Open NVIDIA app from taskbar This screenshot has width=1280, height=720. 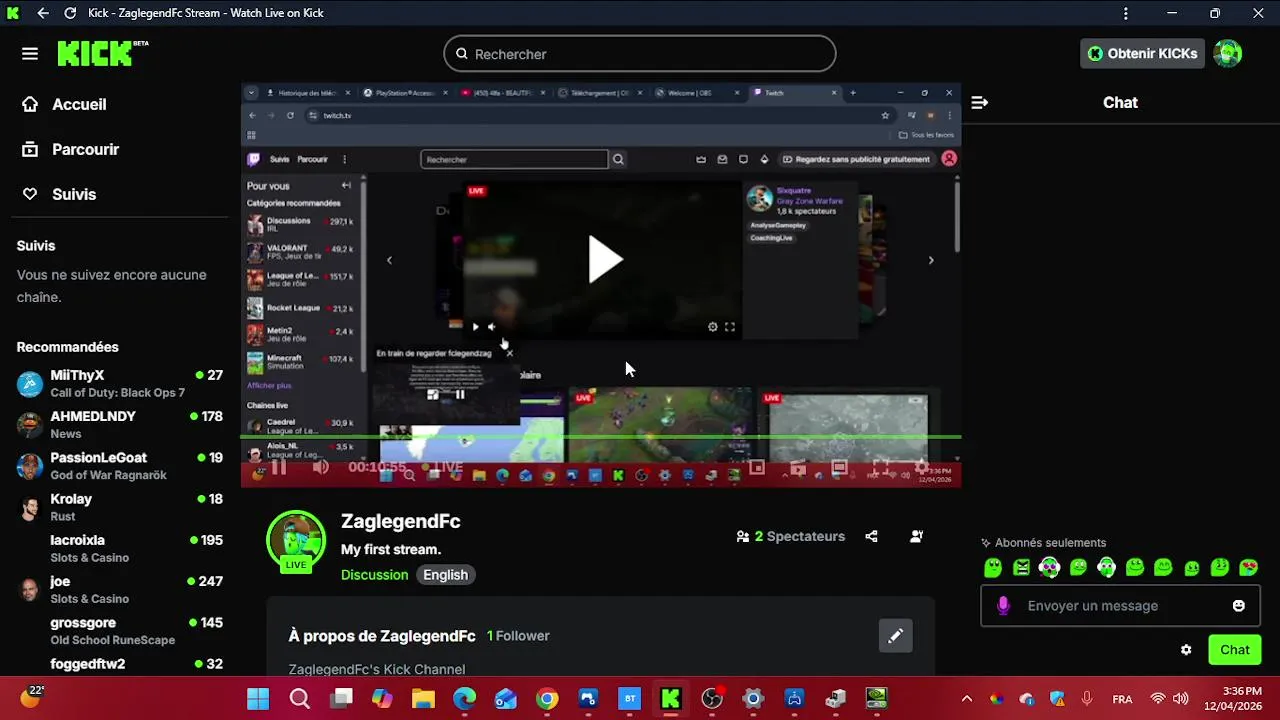click(x=876, y=698)
